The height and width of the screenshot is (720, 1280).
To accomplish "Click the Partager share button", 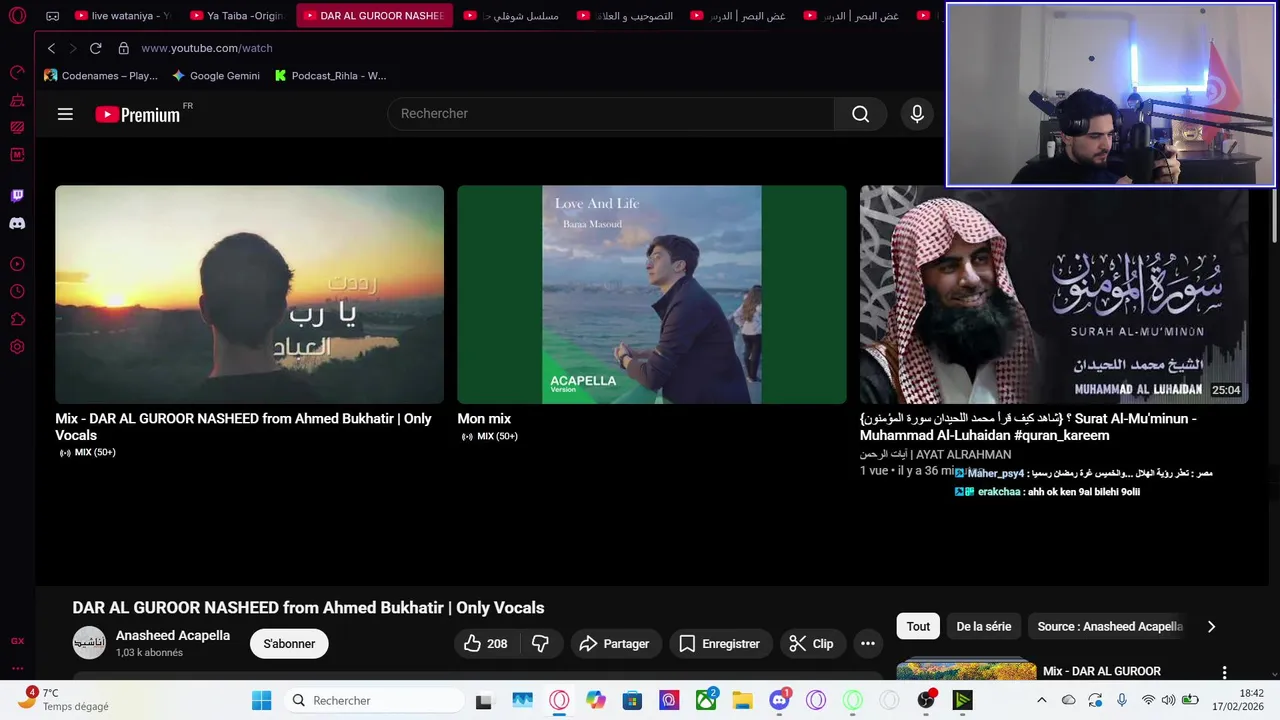I will [x=615, y=644].
